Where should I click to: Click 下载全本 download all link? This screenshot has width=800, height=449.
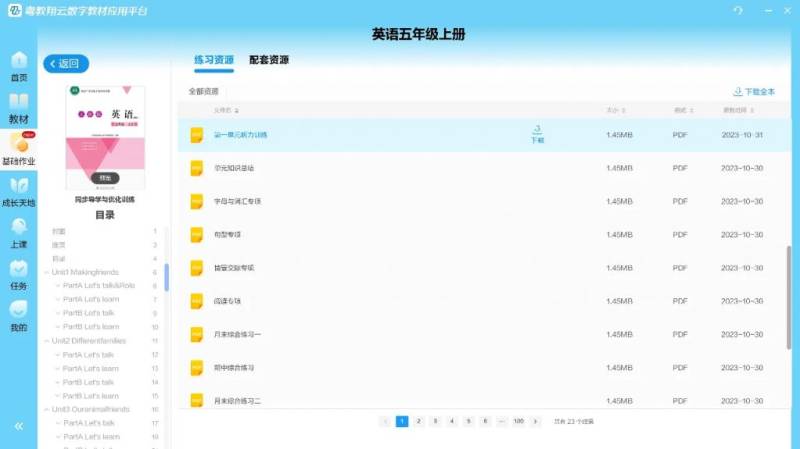coord(754,91)
